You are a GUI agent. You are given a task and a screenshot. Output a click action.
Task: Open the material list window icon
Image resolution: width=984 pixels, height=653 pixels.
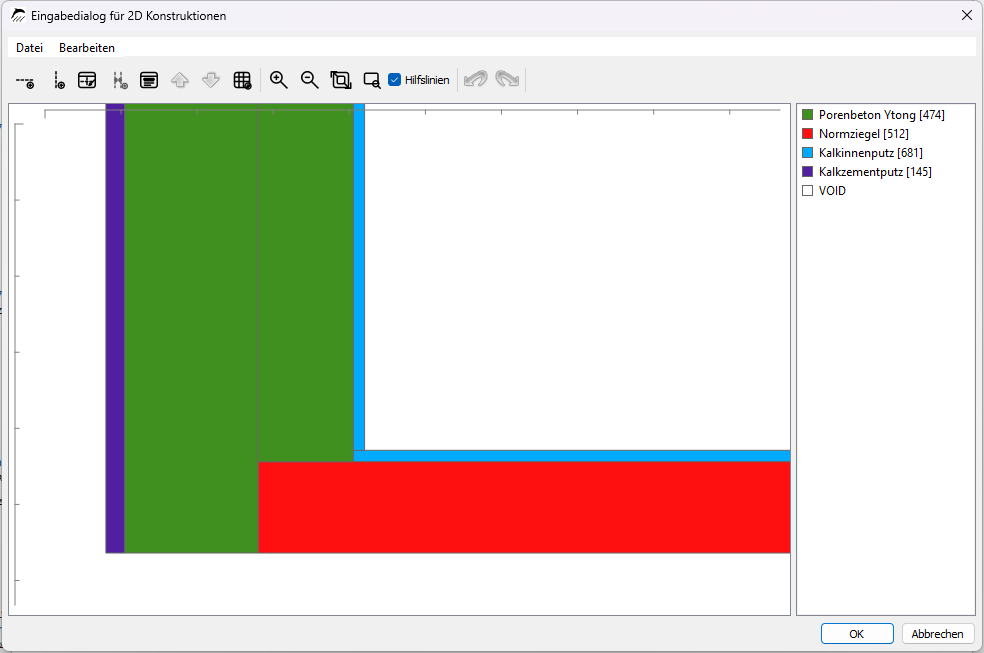(x=149, y=80)
